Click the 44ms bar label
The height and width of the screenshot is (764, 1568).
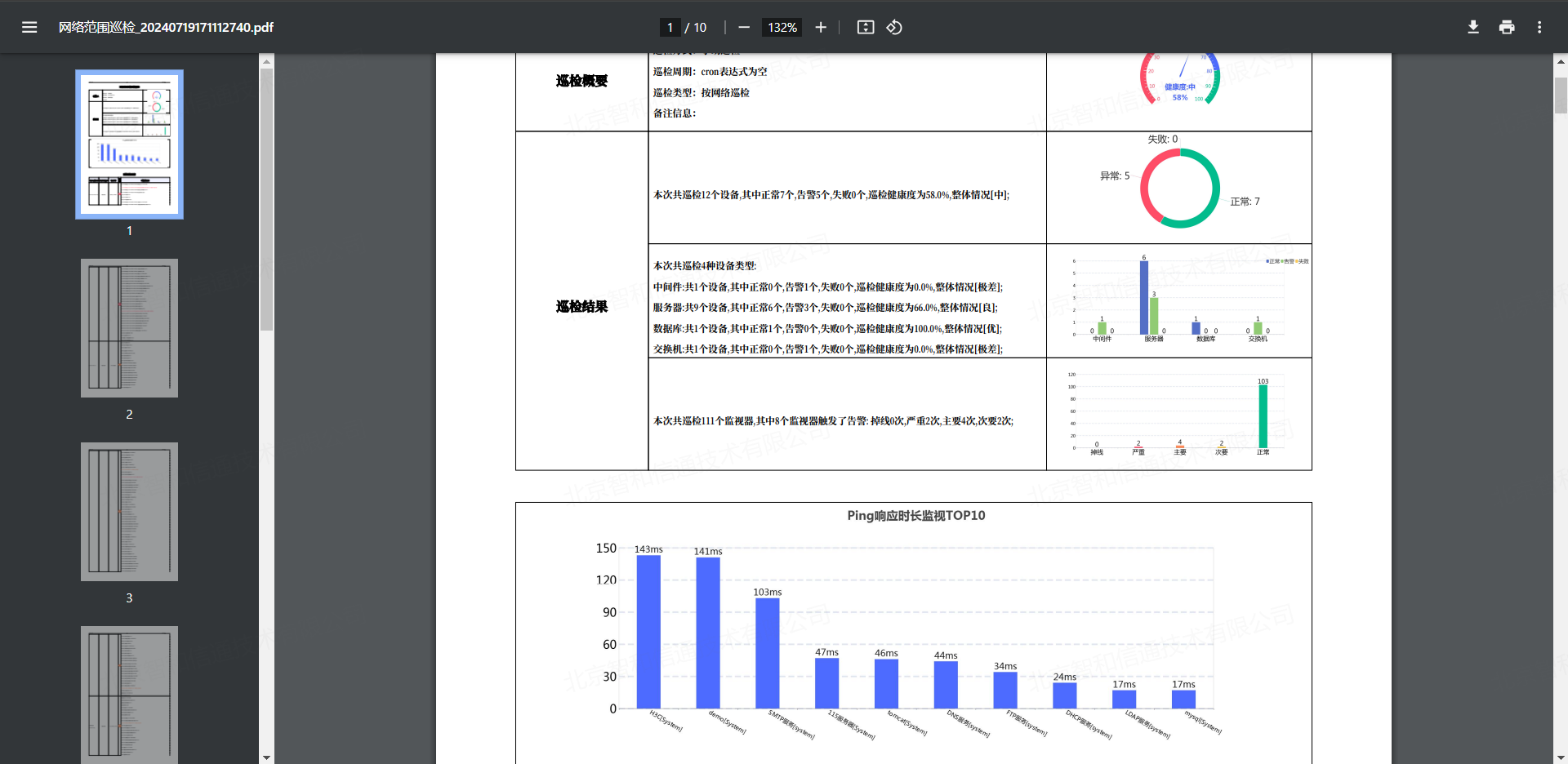click(946, 655)
